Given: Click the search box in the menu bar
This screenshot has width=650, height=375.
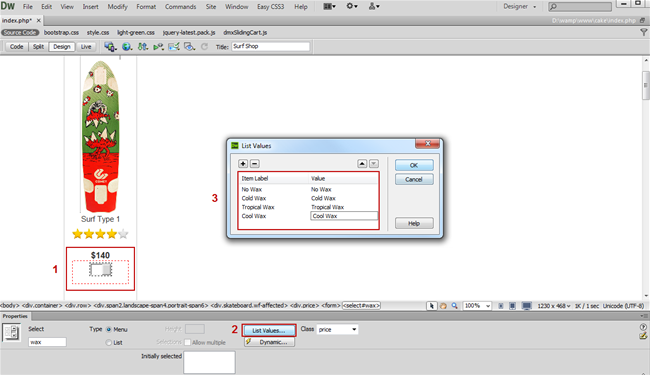Looking at the screenshot, I should coord(580,6).
